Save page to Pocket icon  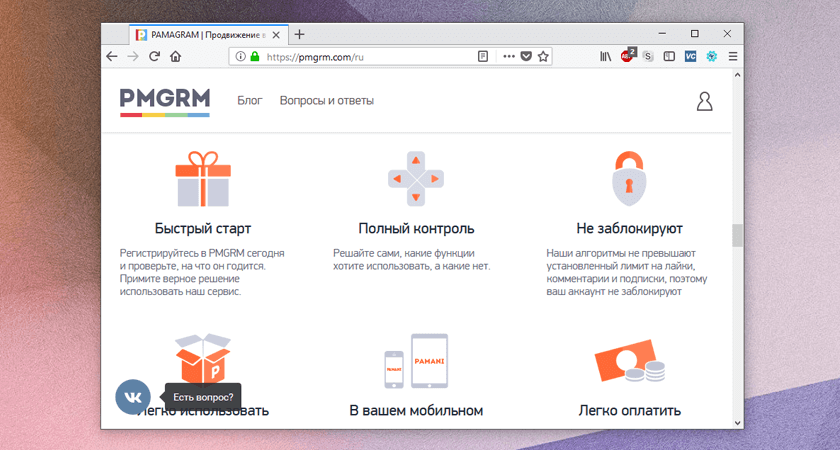click(x=526, y=56)
